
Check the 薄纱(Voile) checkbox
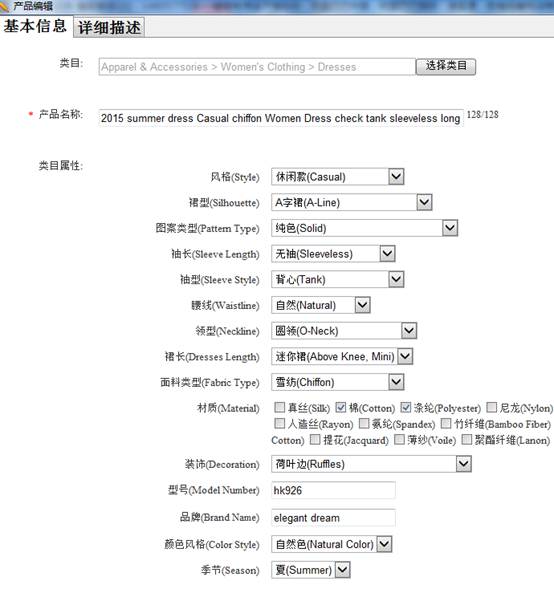tap(399, 439)
